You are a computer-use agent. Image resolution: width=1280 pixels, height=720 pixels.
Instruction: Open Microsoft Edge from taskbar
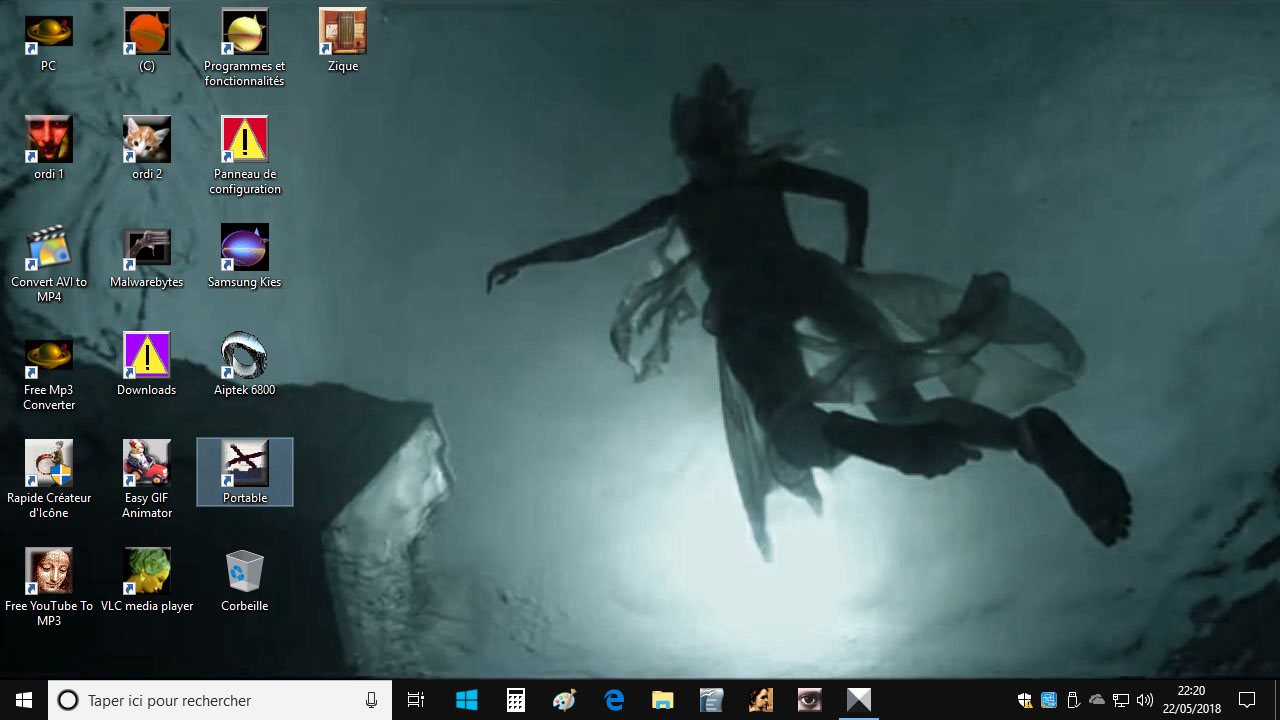613,700
